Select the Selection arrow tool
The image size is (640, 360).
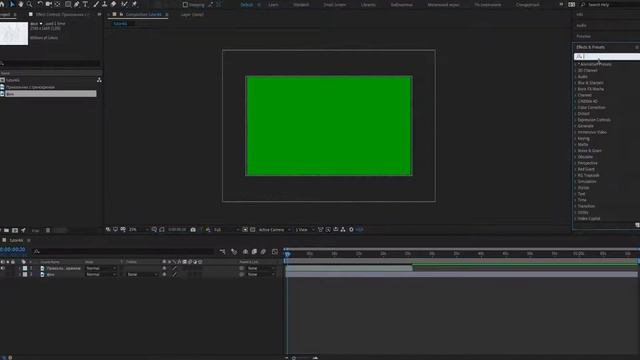pos(12,4)
